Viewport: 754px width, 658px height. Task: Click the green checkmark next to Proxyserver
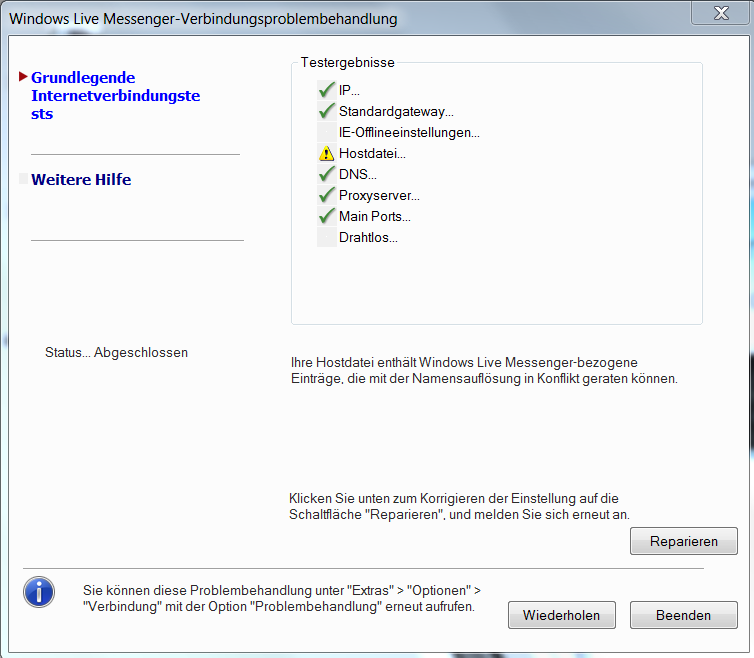click(327, 195)
